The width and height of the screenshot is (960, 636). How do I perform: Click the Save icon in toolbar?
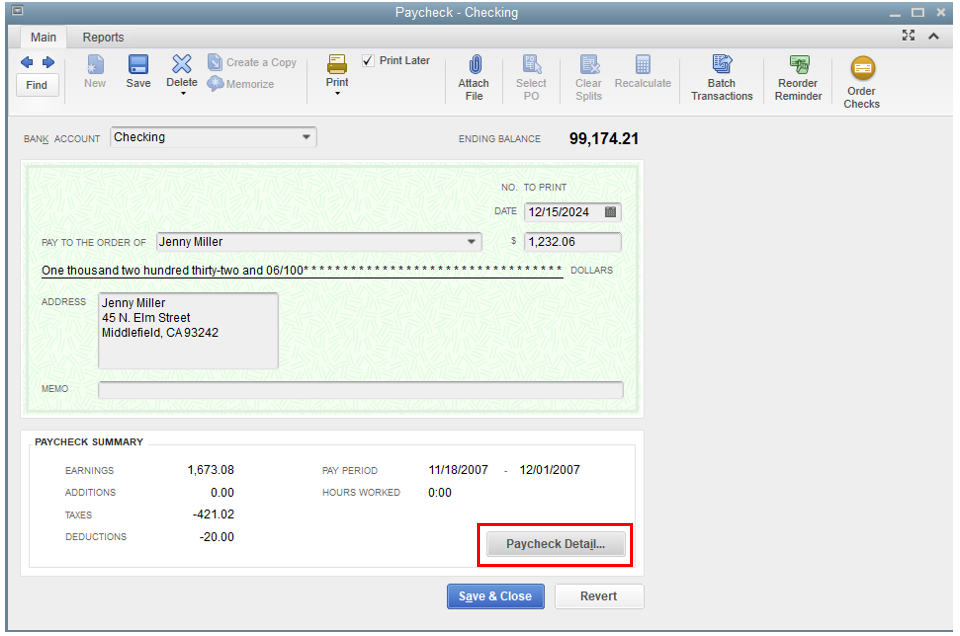coord(138,66)
